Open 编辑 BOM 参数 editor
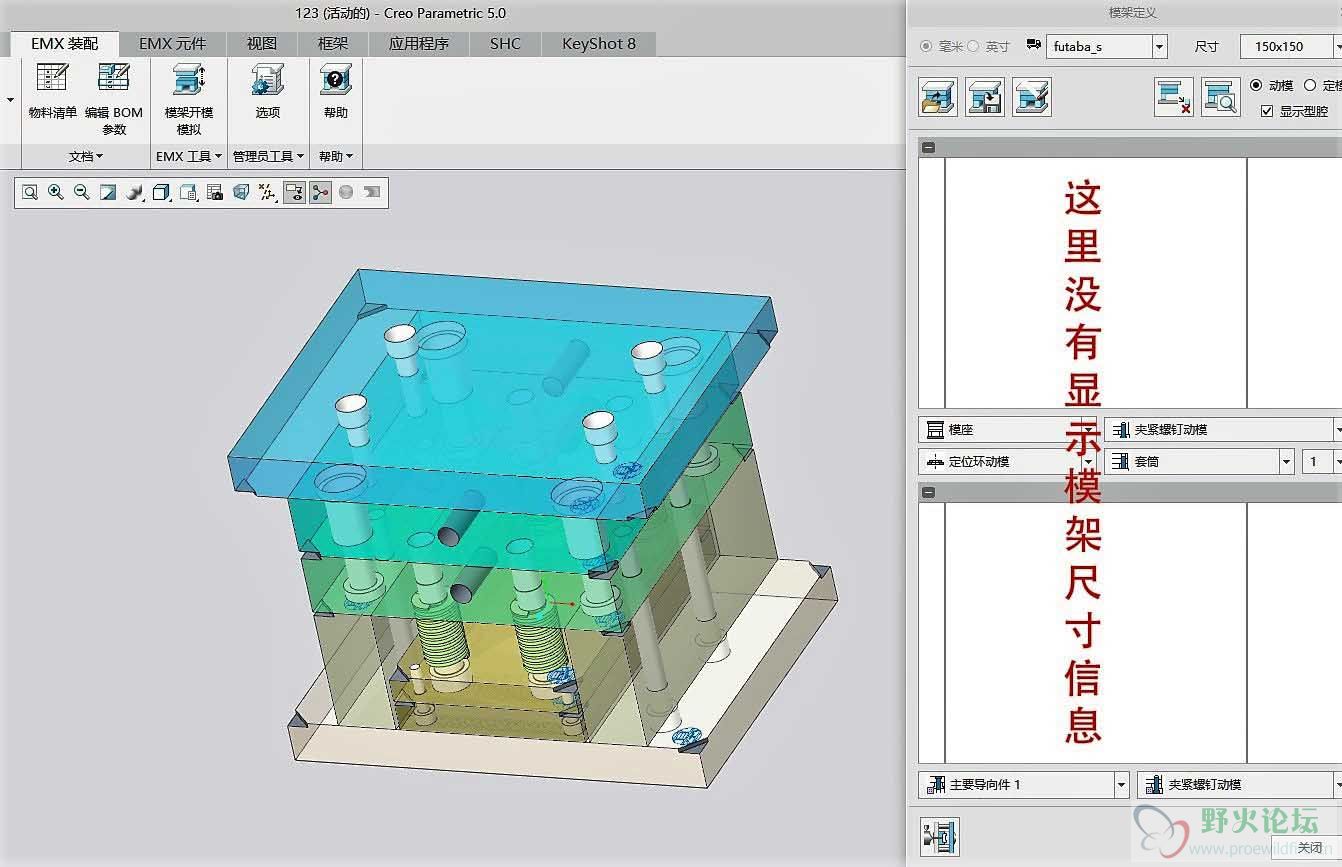 (113, 99)
